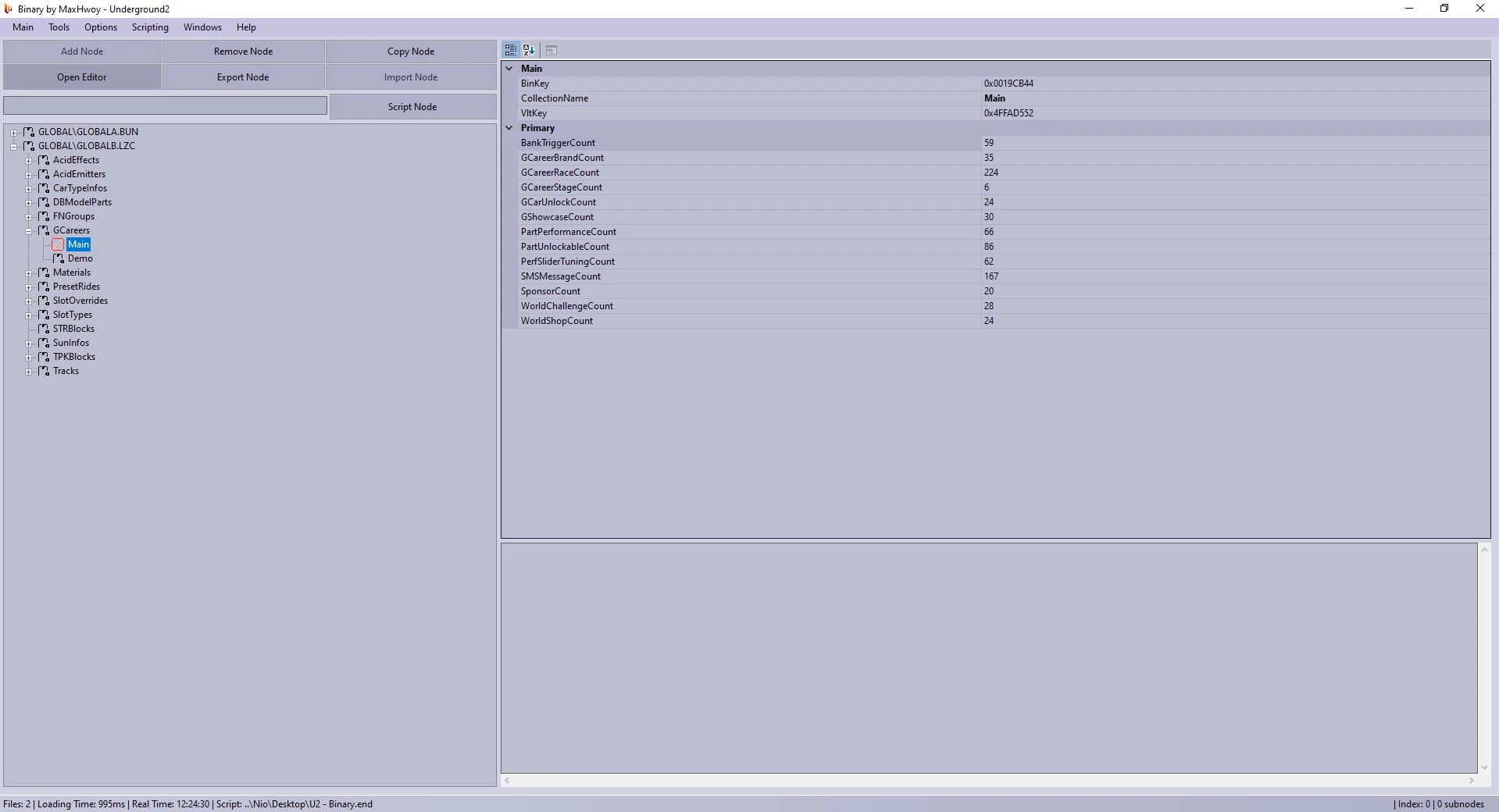Expand the DBModelParts node

coord(28,203)
